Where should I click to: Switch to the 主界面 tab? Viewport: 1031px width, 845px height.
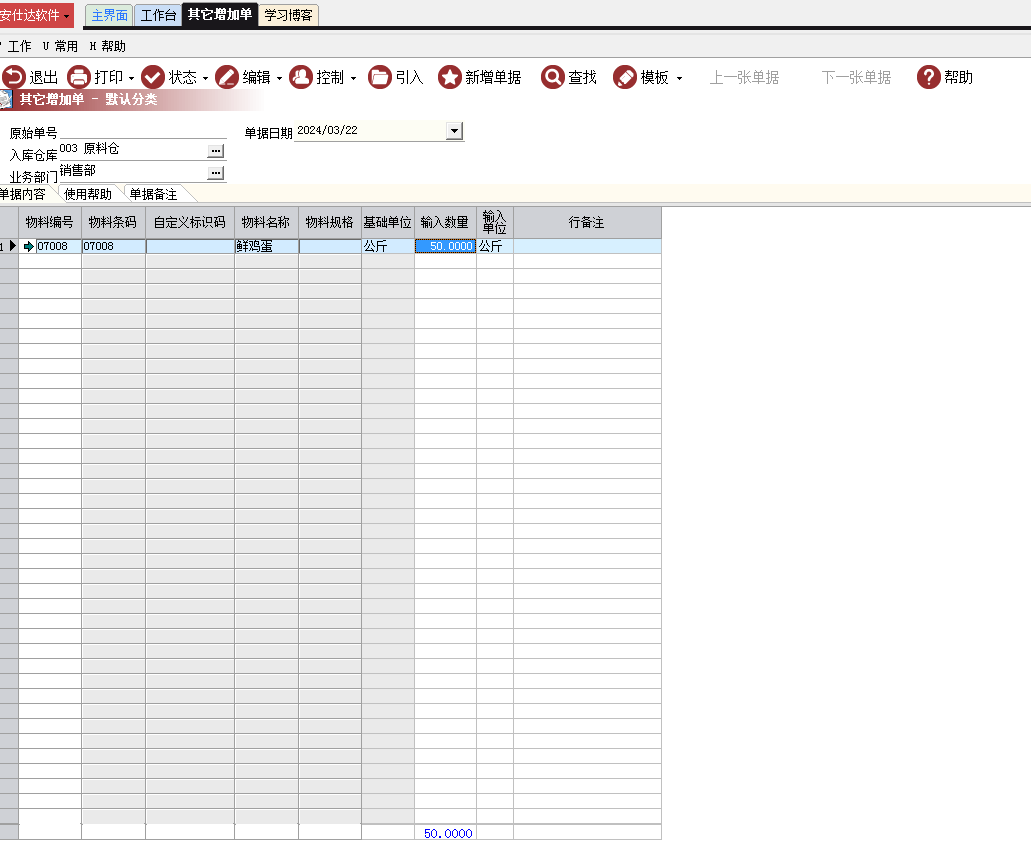[109, 15]
